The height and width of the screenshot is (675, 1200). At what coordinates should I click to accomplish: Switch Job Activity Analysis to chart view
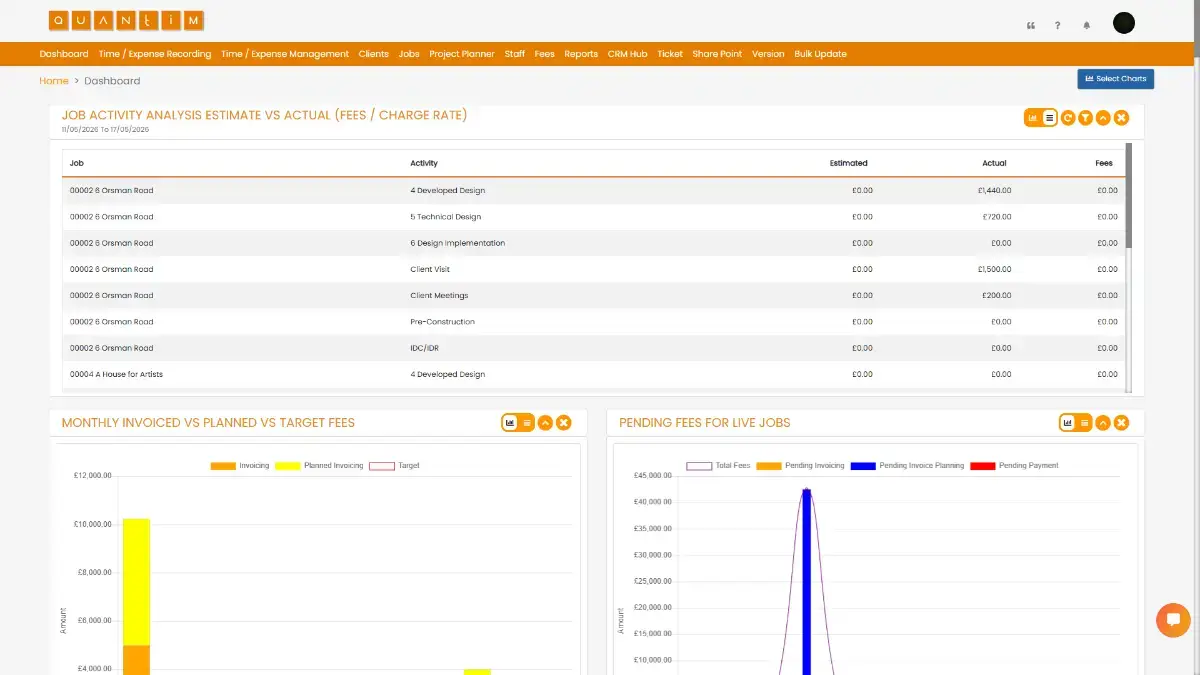[x=1033, y=118]
